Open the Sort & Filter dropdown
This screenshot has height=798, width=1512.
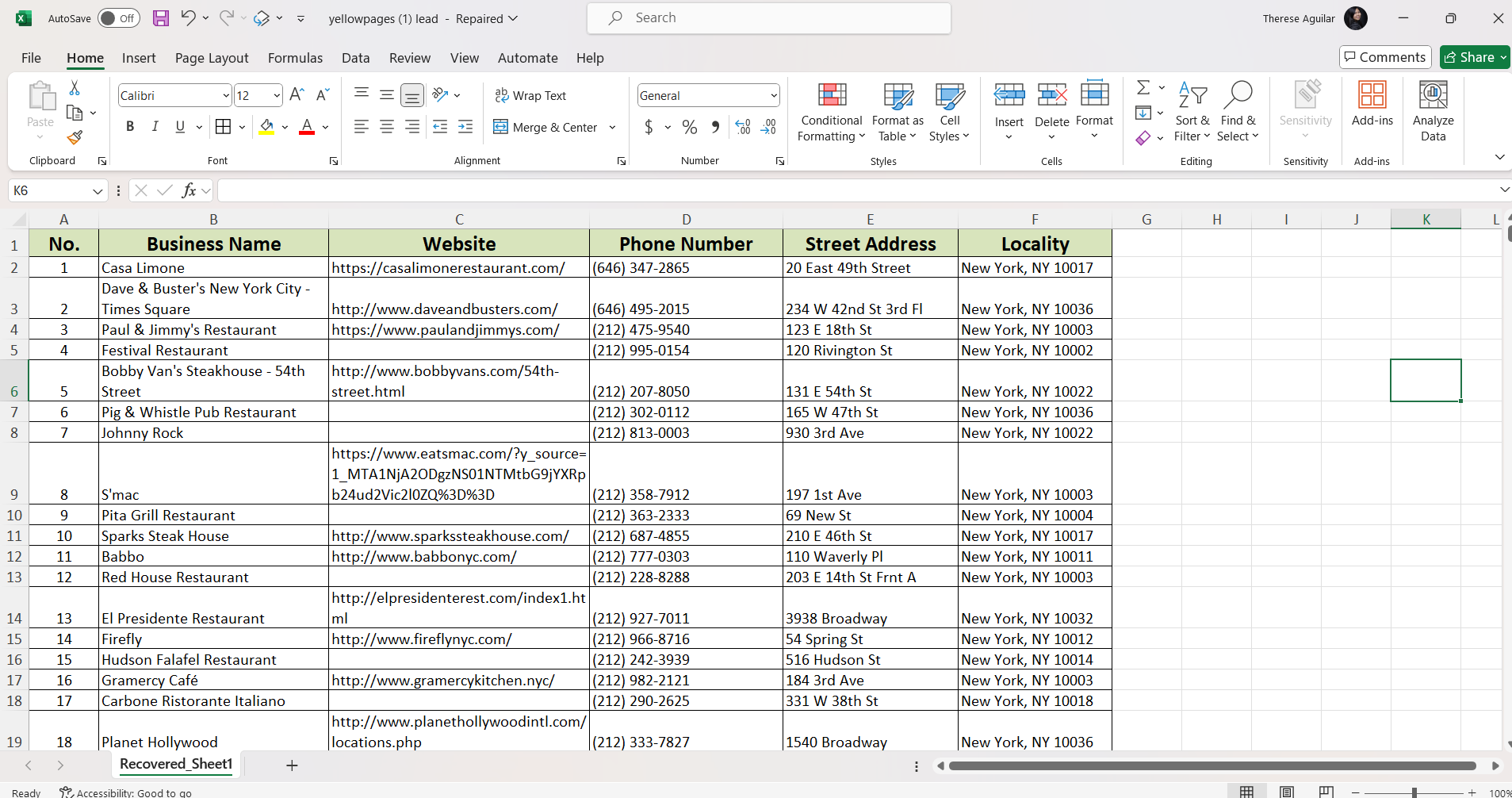pos(1192,112)
